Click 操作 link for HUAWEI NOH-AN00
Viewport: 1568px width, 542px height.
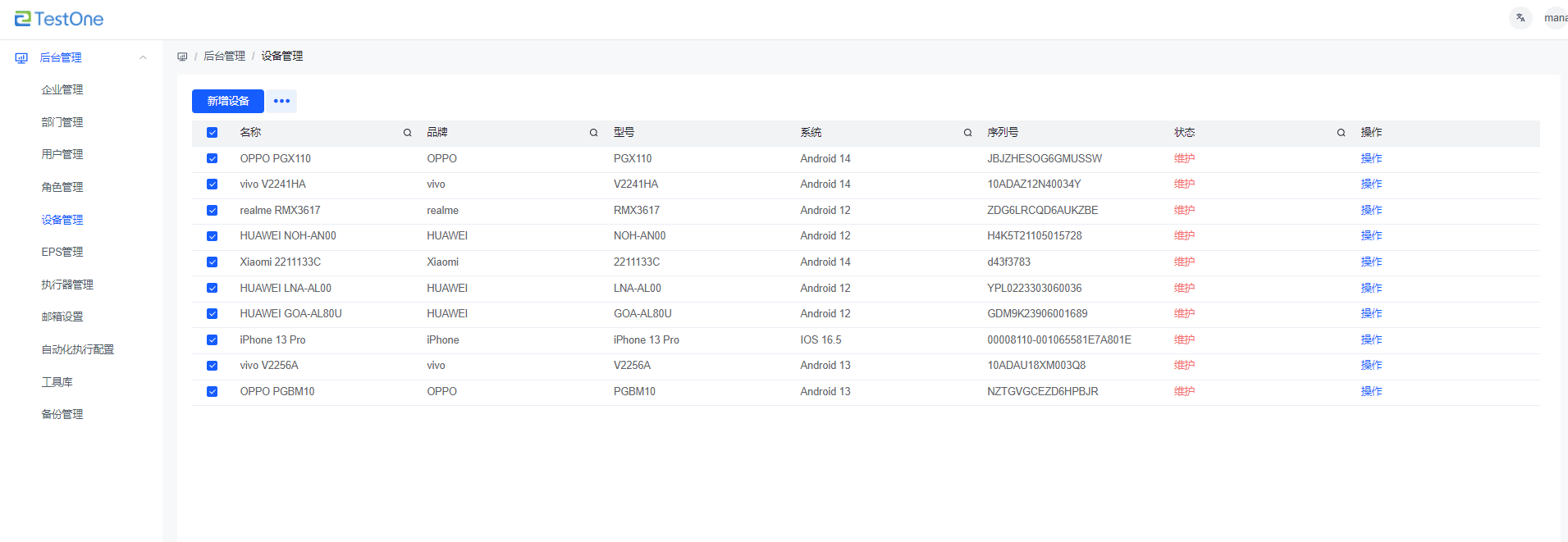click(1371, 235)
